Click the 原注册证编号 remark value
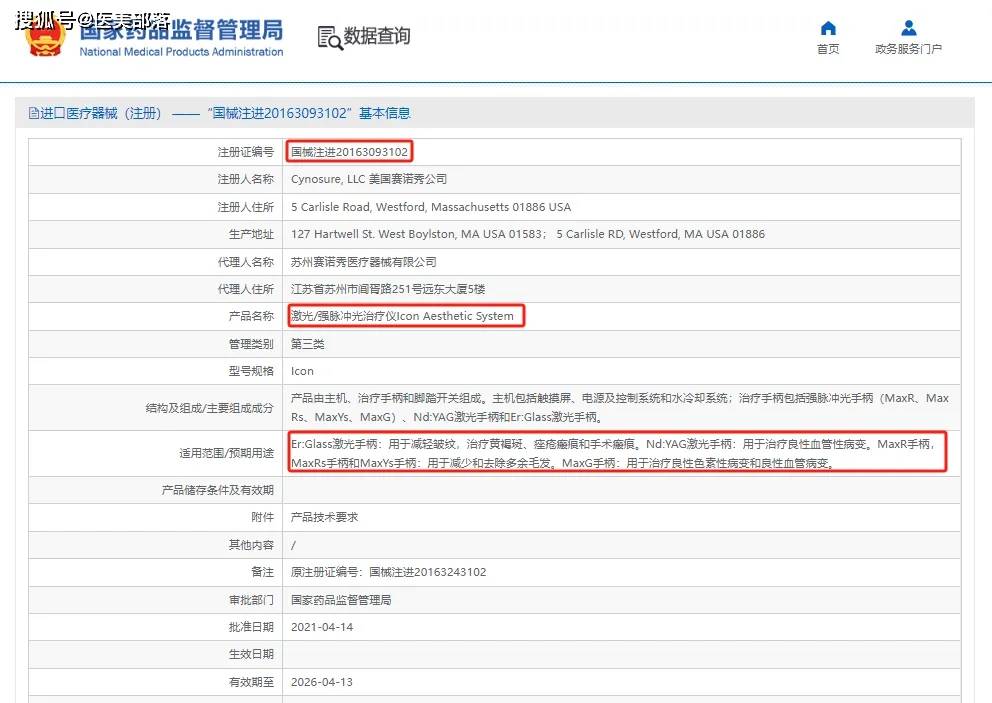Viewport: 992px width, 703px height. [388, 572]
